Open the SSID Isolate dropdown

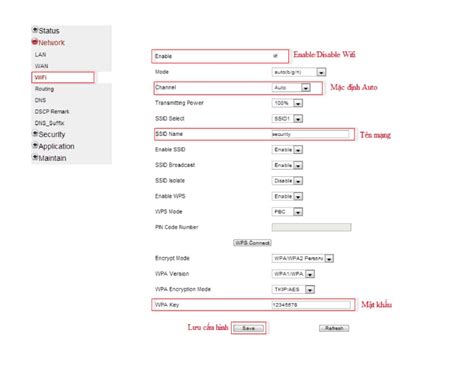tap(287, 181)
